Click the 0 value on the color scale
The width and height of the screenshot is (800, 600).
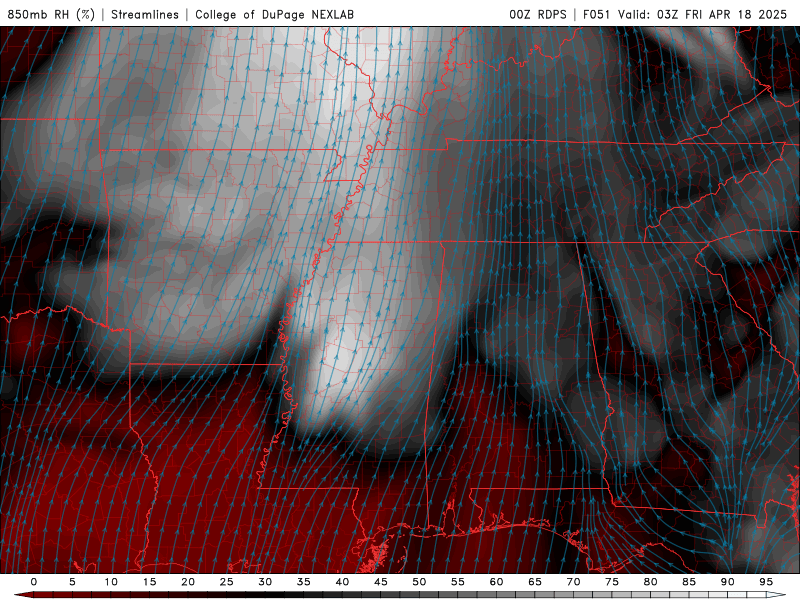click(x=34, y=582)
